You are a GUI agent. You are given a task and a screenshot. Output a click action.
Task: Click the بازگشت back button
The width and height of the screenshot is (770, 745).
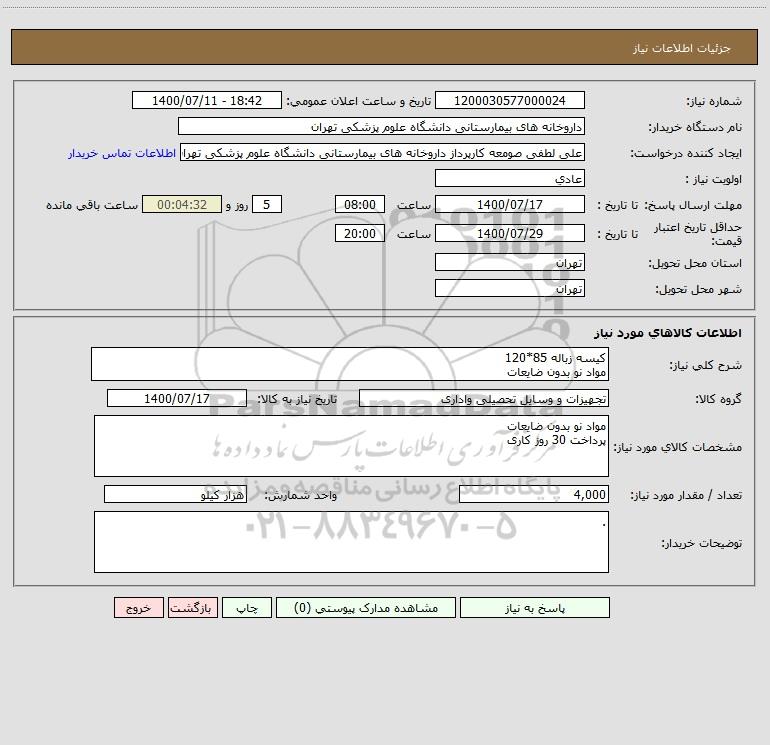[192, 608]
